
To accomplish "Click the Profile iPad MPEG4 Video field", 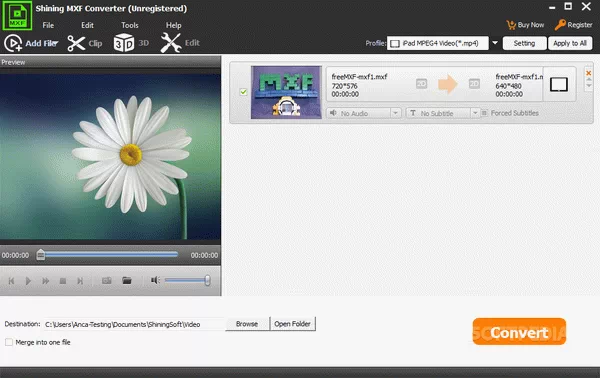I will [x=438, y=43].
